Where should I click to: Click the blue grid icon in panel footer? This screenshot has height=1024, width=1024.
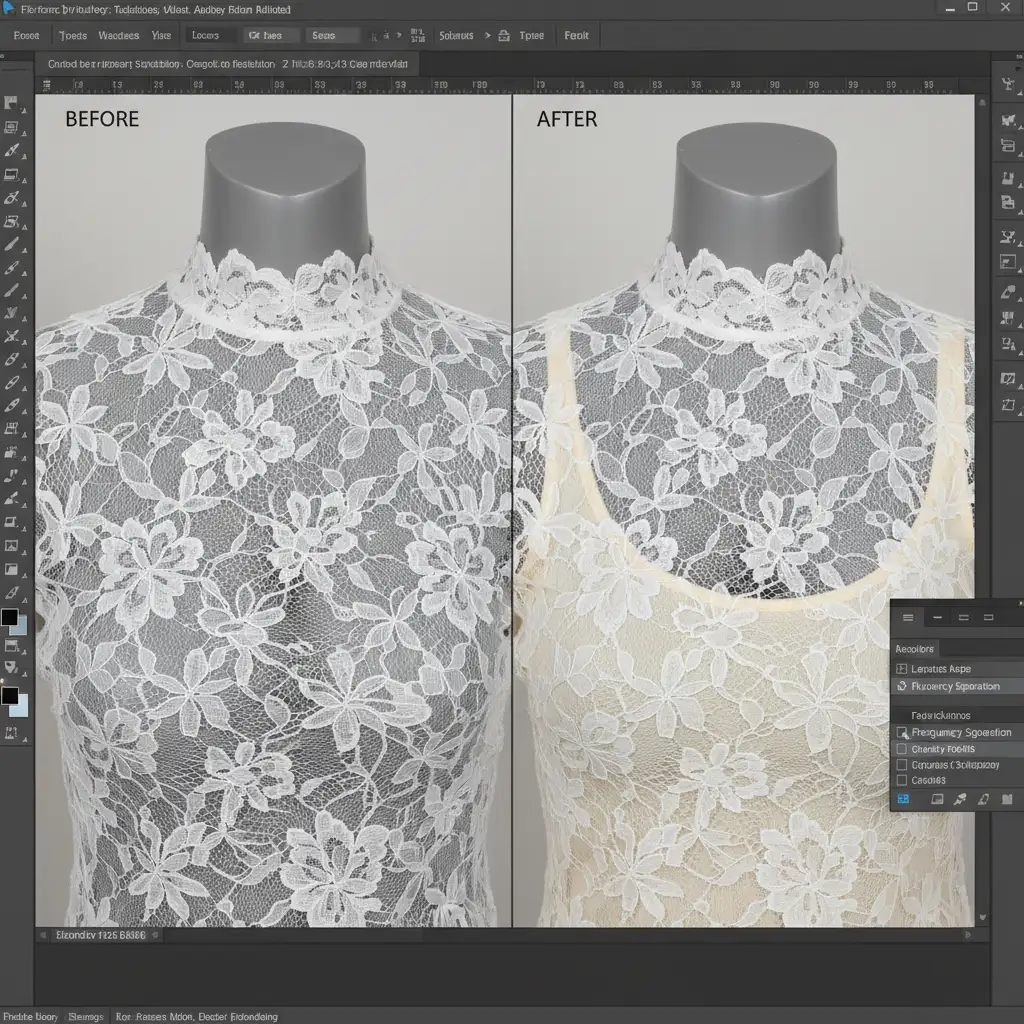904,799
